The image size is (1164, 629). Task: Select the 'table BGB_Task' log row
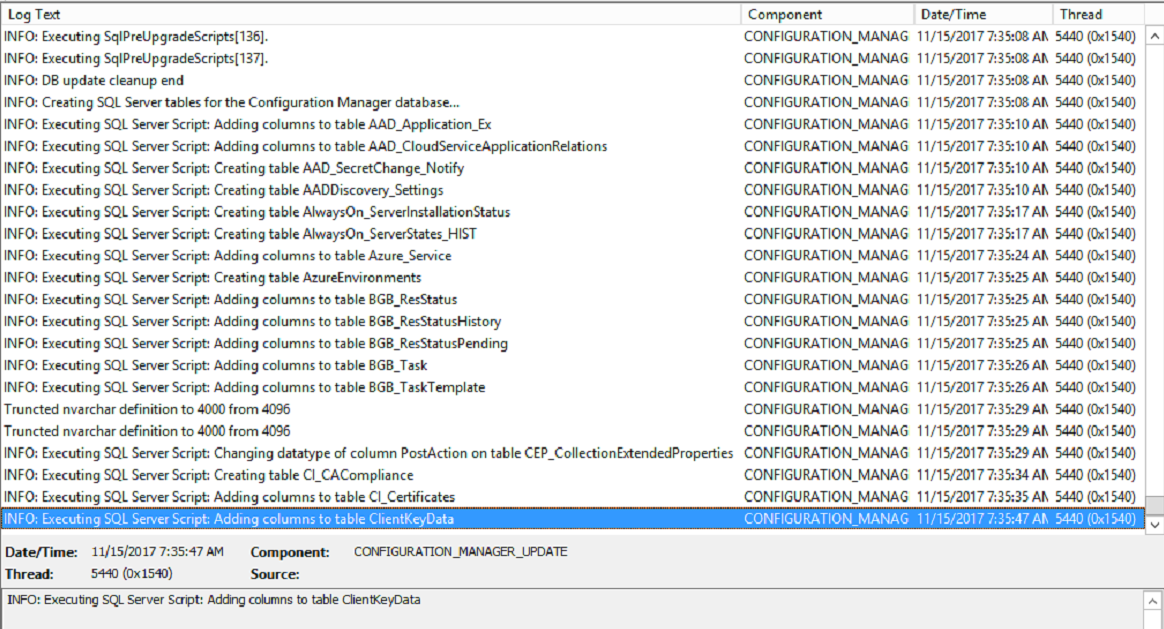[x=572, y=365]
